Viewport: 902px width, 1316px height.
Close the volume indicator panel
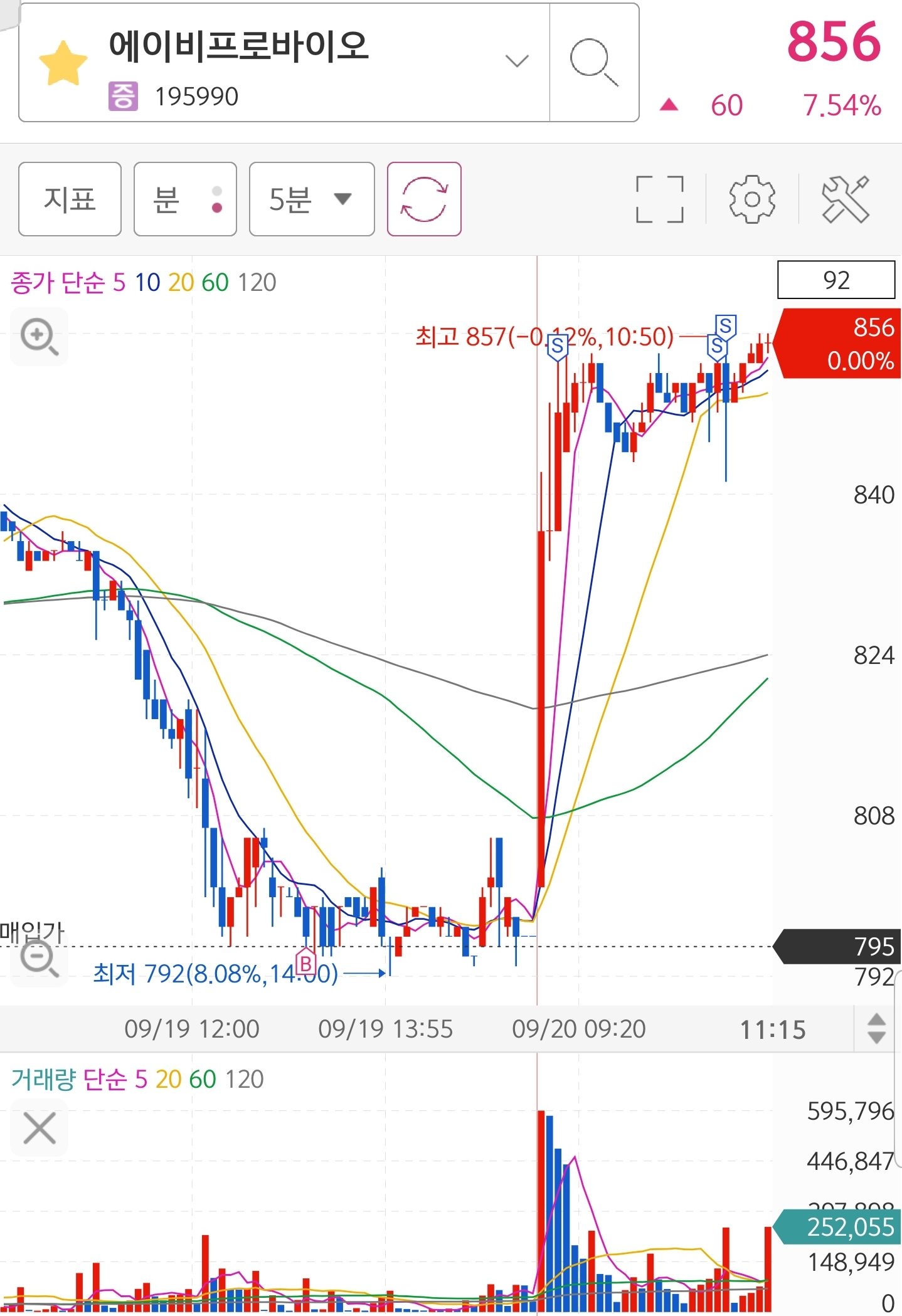coord(39,1128)
